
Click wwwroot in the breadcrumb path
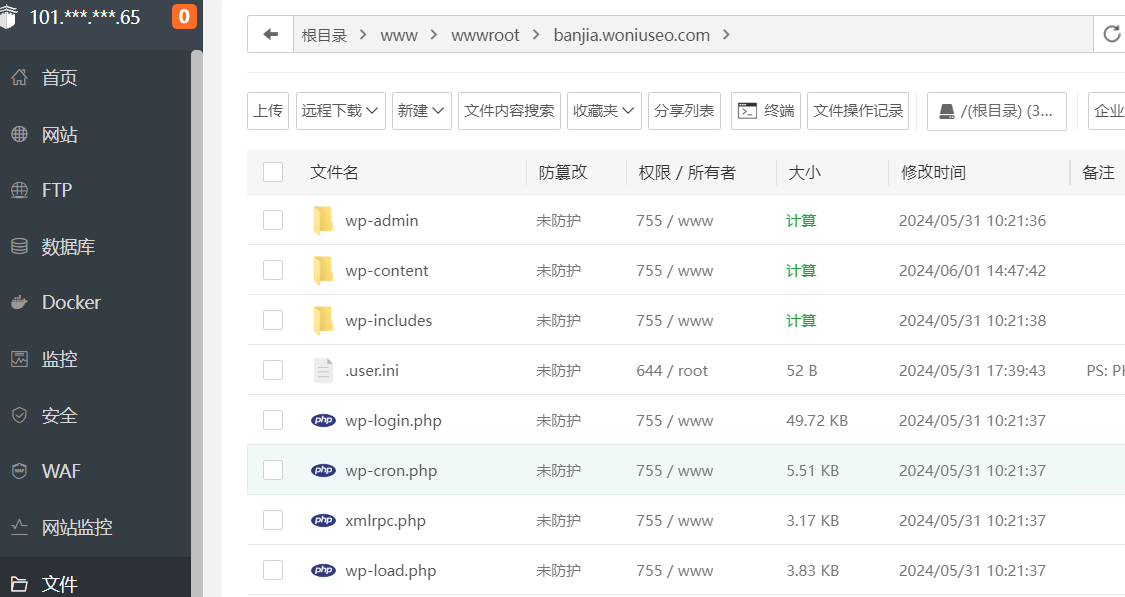pos(485,35)
